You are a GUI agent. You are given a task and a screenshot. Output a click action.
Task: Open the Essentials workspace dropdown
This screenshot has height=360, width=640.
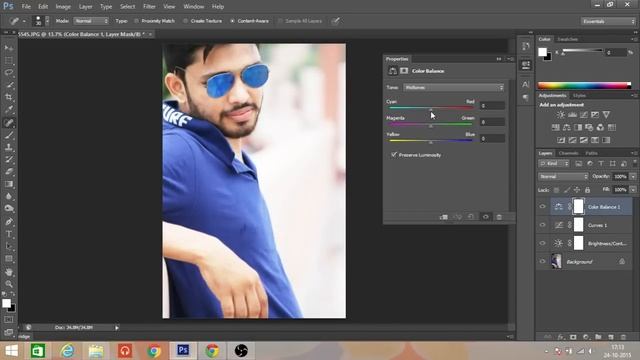point(608,21)
